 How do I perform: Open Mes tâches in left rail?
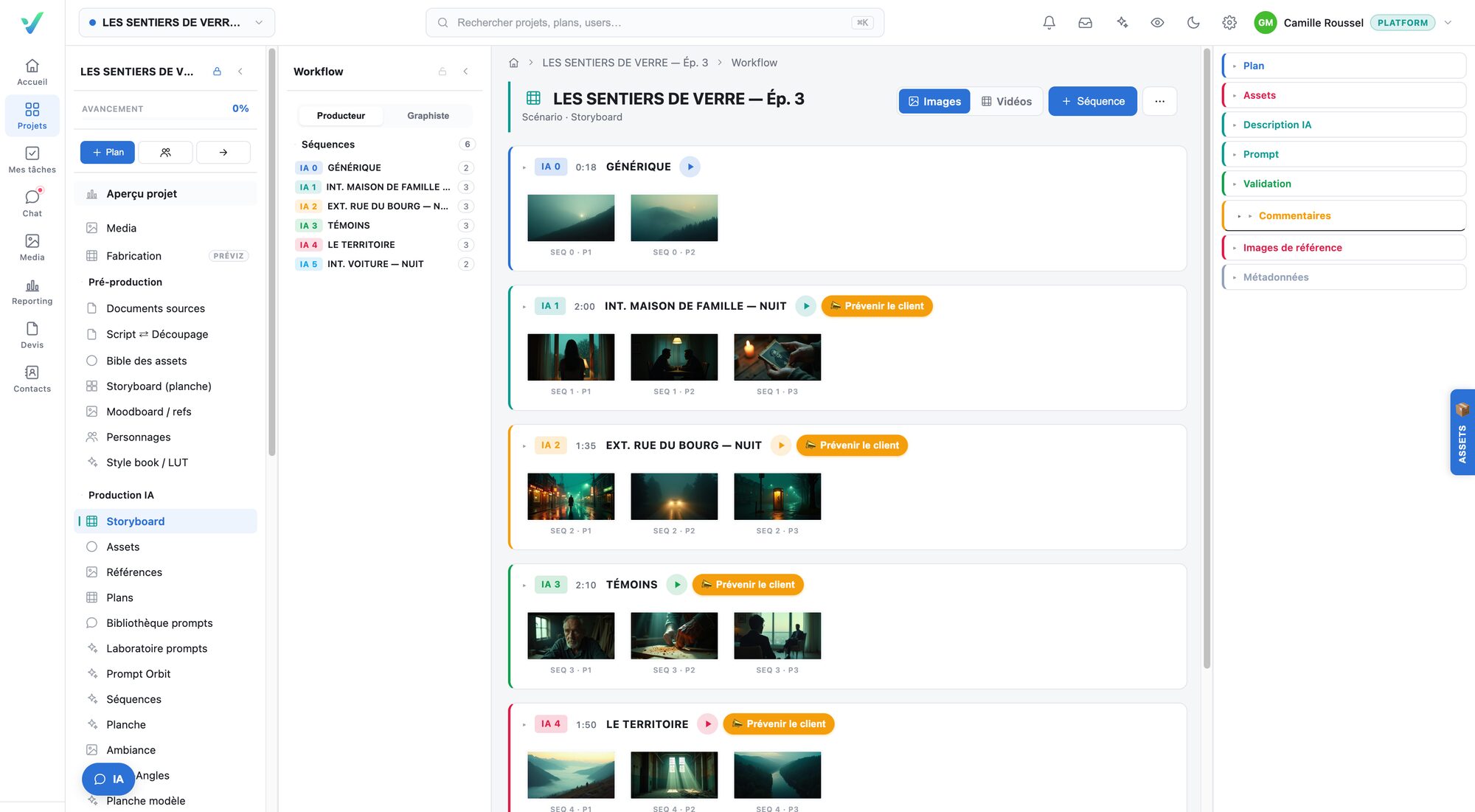[x=32, y=159]
